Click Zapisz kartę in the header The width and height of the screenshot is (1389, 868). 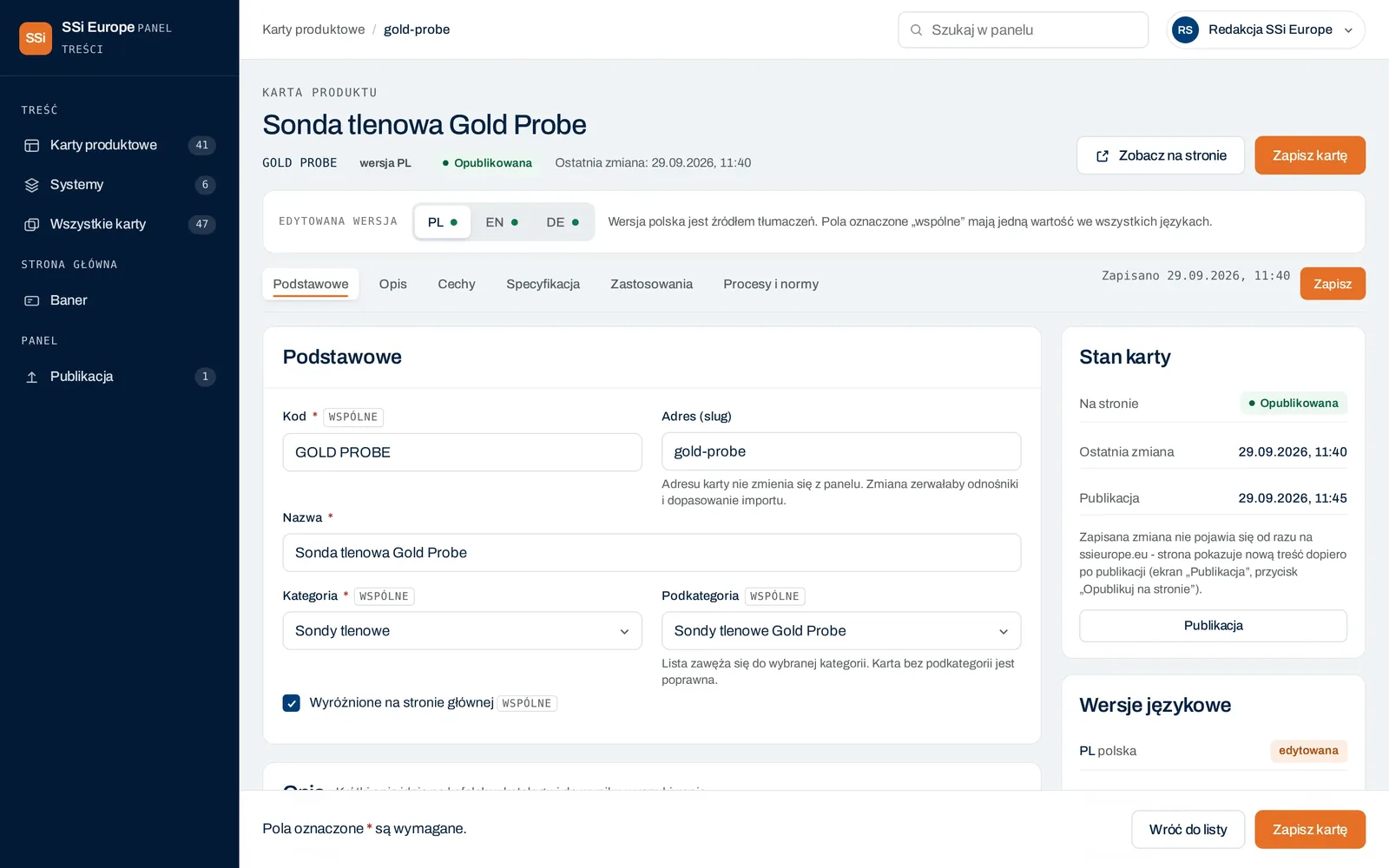tap(1309, 155)
